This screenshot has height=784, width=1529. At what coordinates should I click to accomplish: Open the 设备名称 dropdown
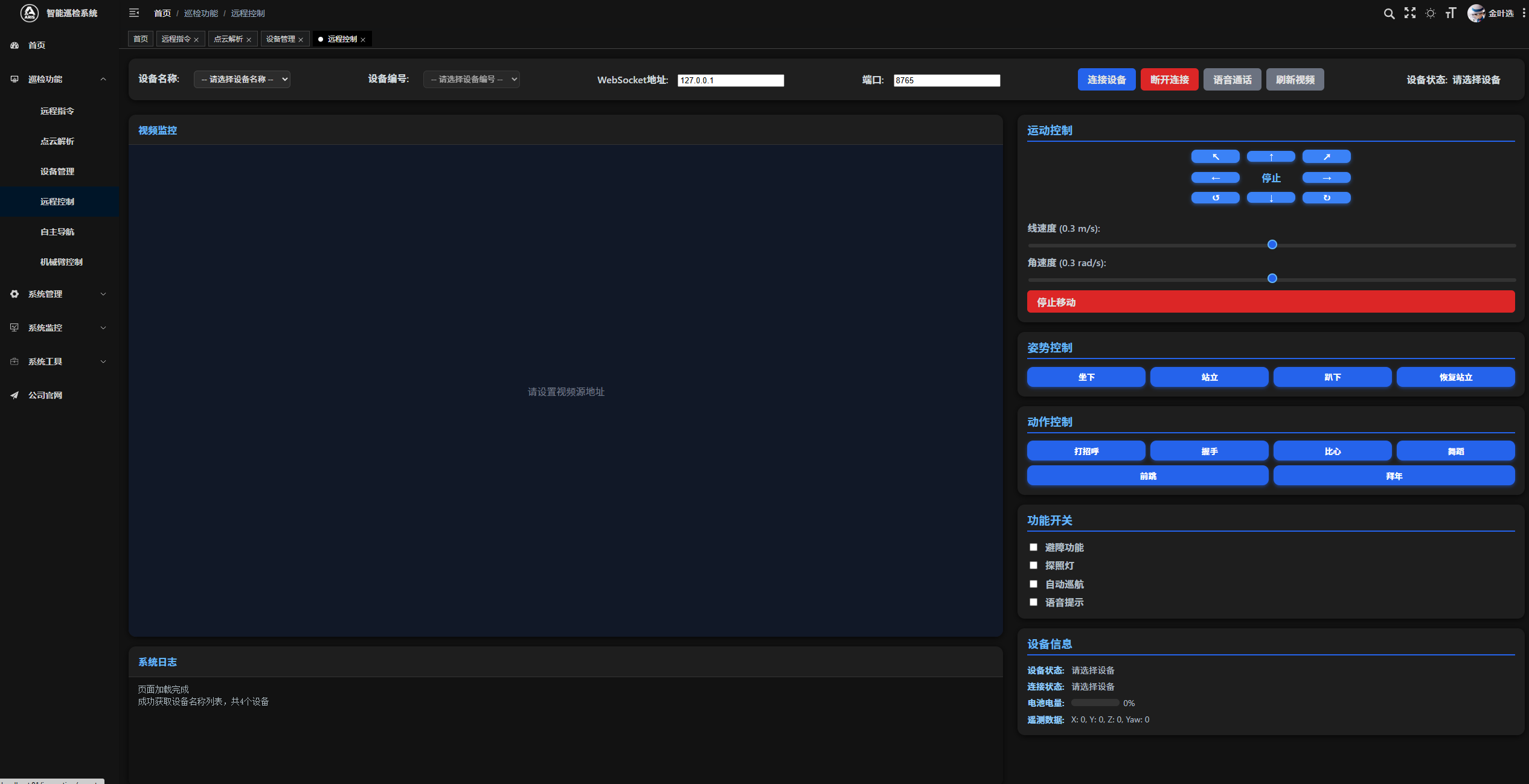pyautogui.click(x=242, y=80)
